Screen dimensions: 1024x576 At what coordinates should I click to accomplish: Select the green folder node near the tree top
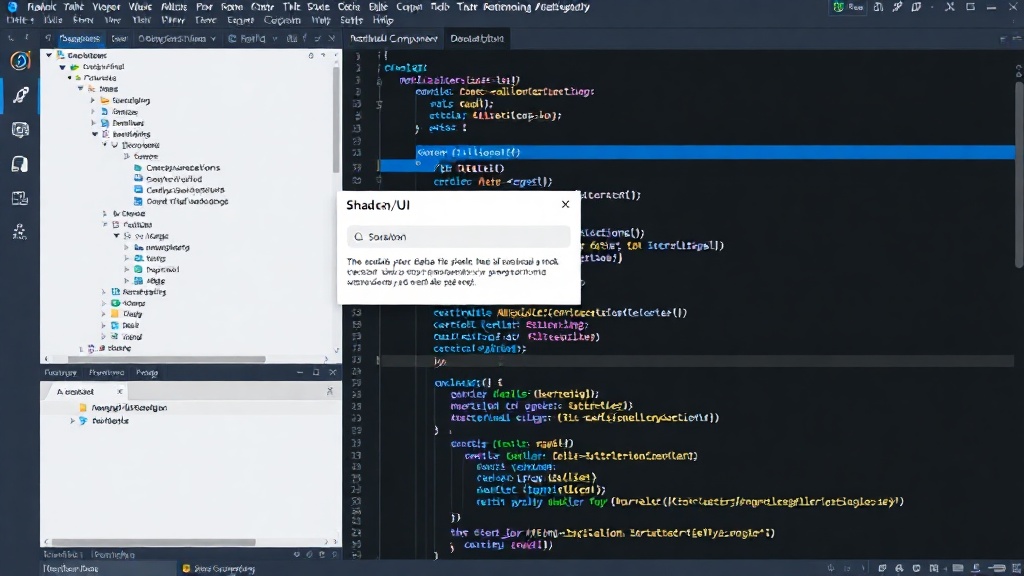98,67
